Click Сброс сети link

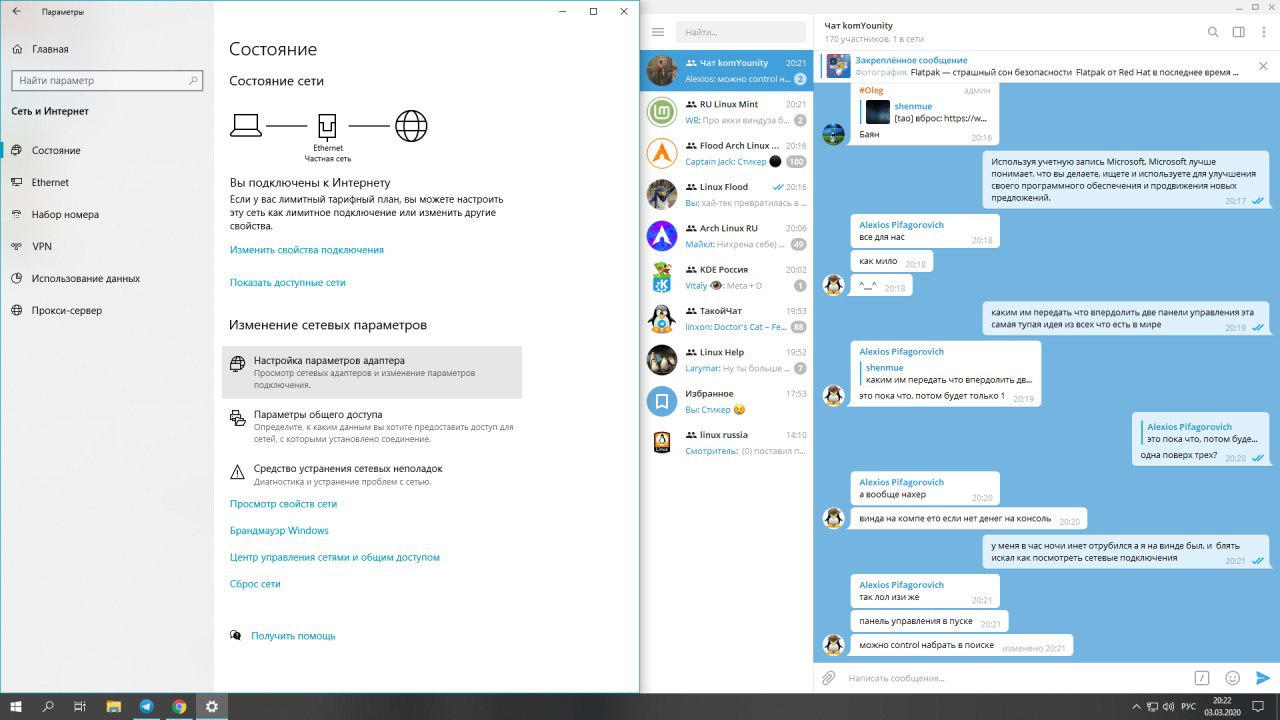(255, 584)
